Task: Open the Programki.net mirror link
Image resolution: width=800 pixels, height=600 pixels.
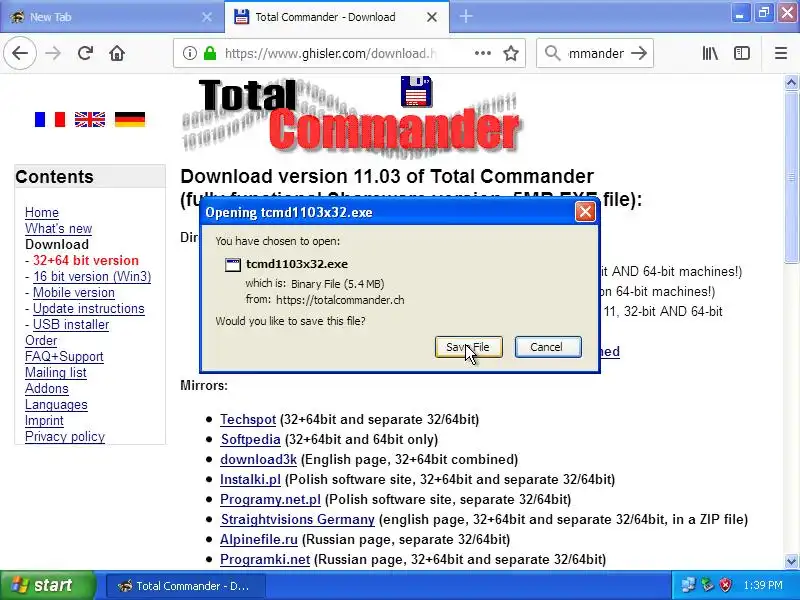Action: click(x=265, y=559)
